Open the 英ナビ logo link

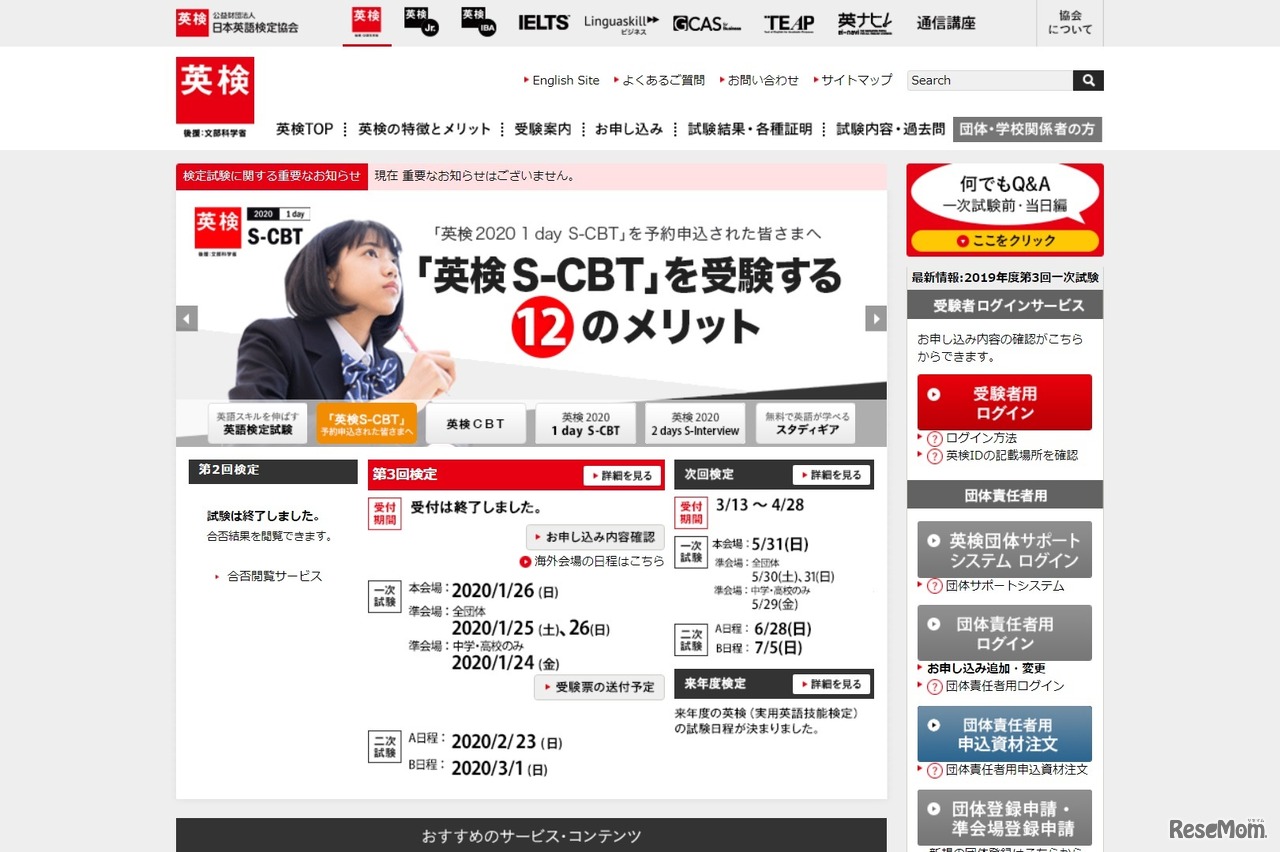865,23
